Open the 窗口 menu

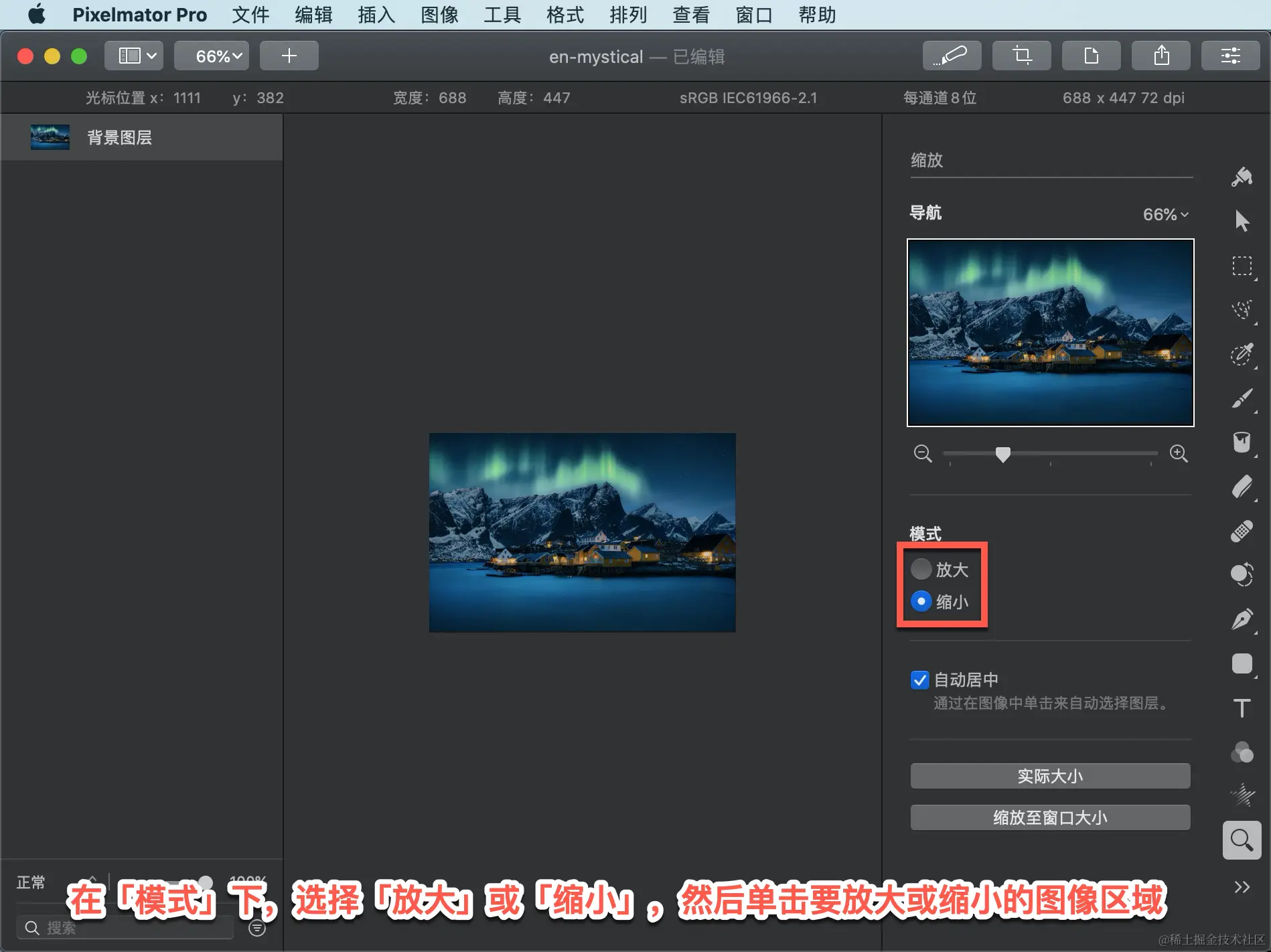754,15
